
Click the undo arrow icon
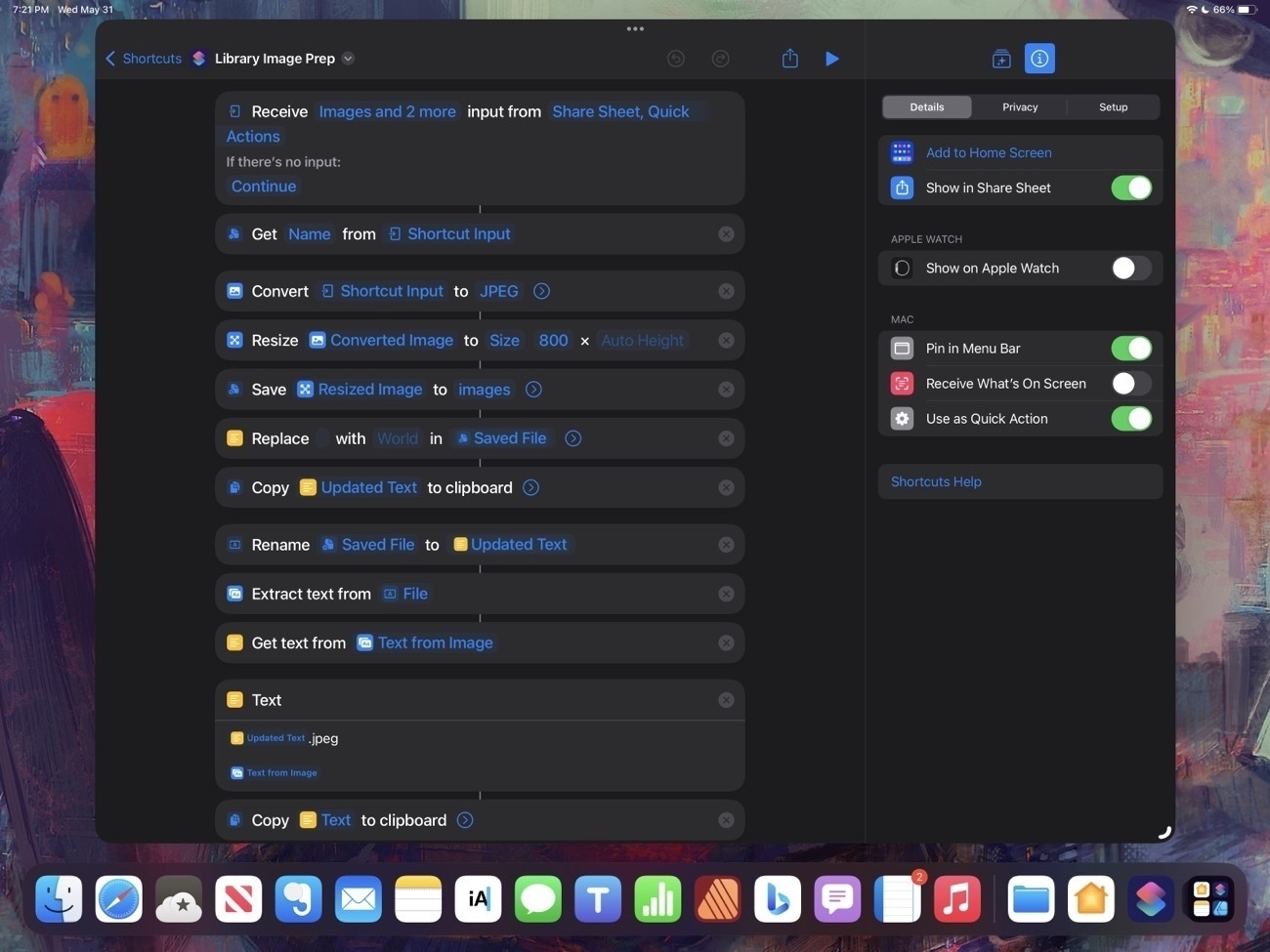click(x=675, y=59)
